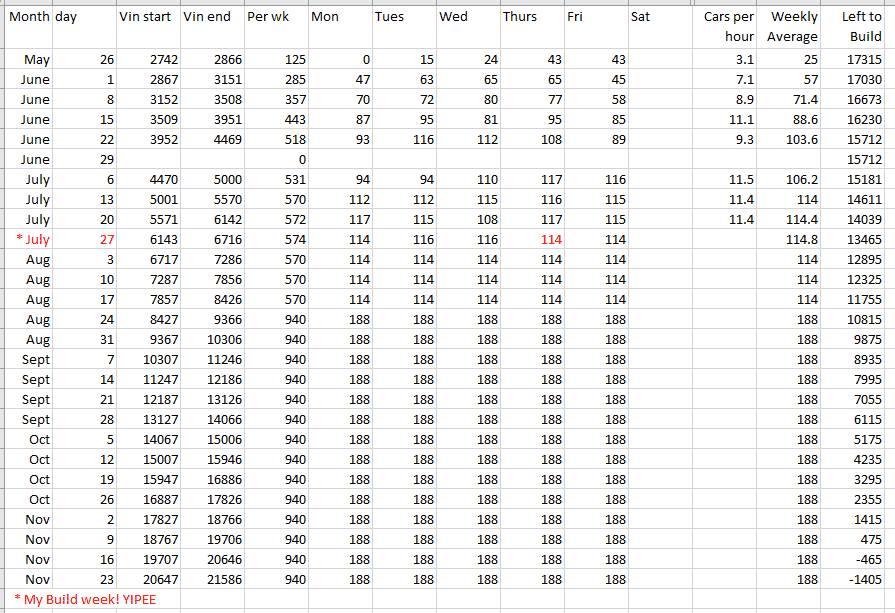This screenshot has height=613, width=895.
Task: Click the red "* July" month cell
Action: tap(28, 240)
